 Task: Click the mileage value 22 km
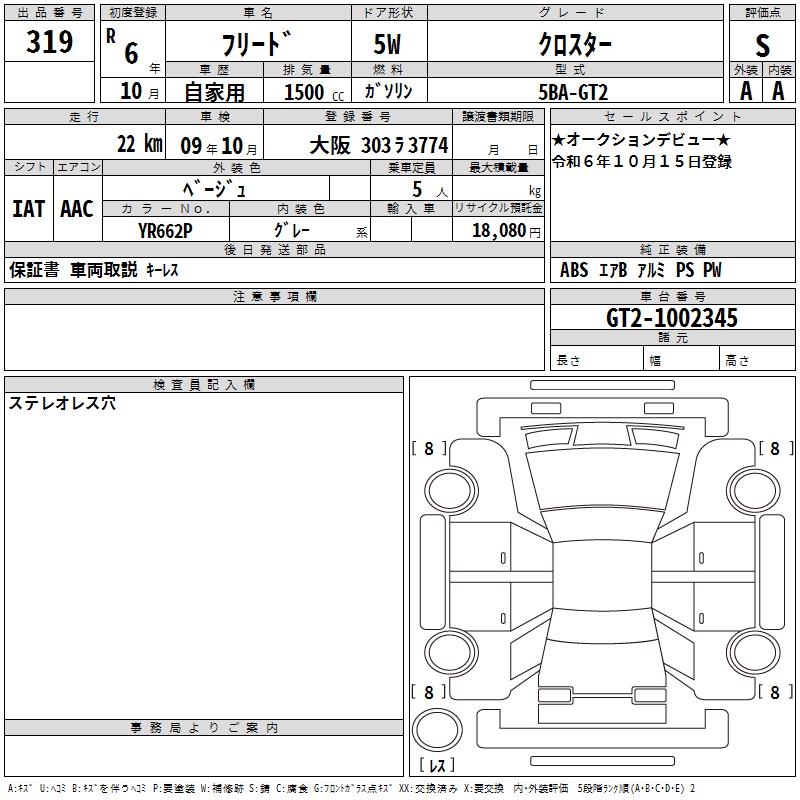click(140, 144)
